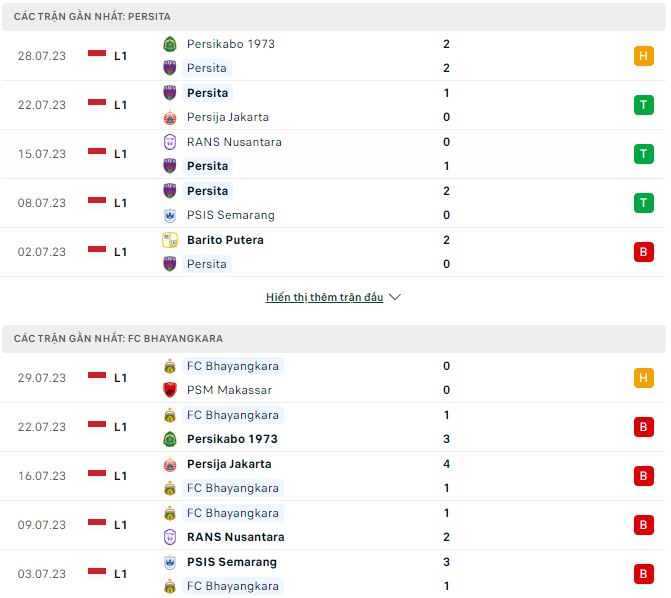Screen dimensions: 671x598
Task: Click green T badge for 15.07.23 match
Action: click(x=643, y=154)
